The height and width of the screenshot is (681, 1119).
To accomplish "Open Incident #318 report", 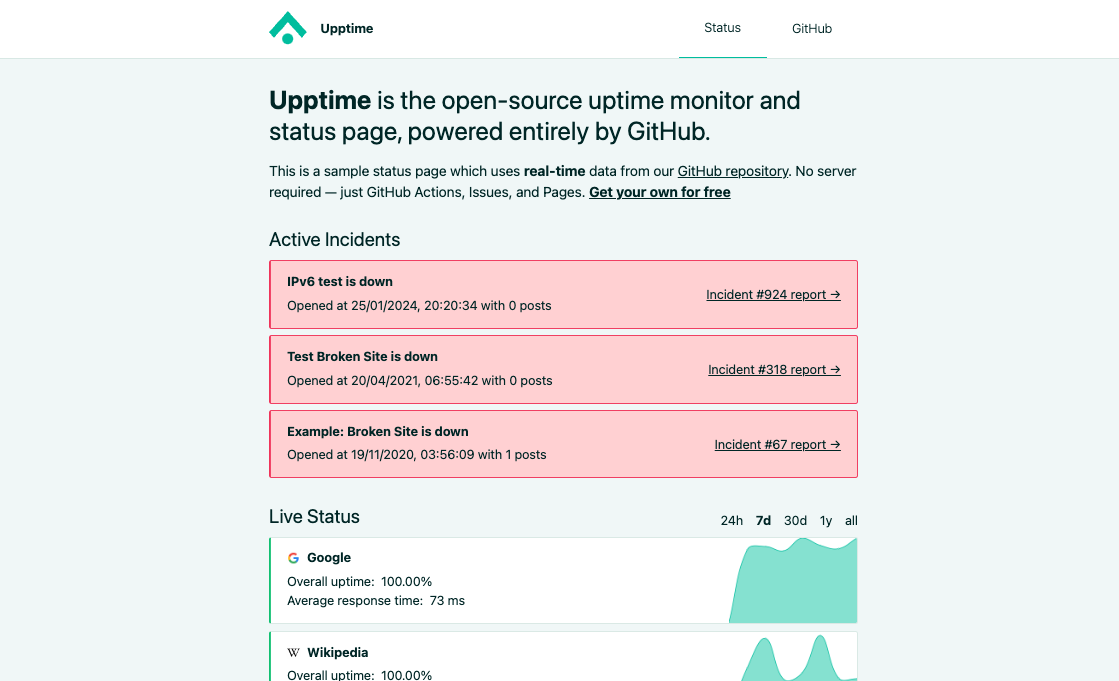I will [x=773, y=369].
